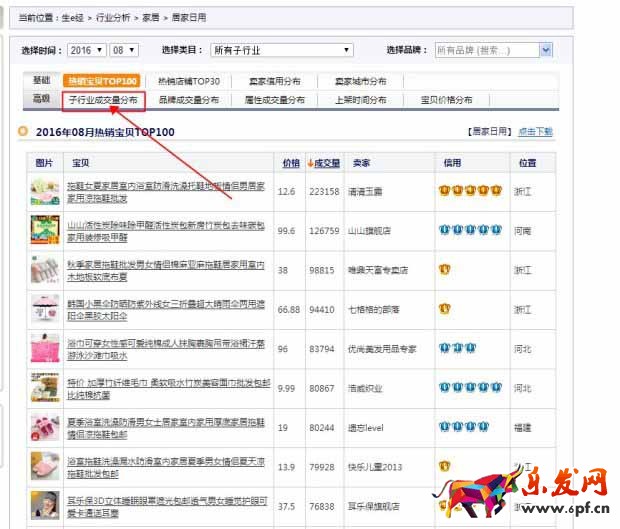Click thumbnail of product priced 66.88
Screen dimensions: 620x529
pos(44,309)
